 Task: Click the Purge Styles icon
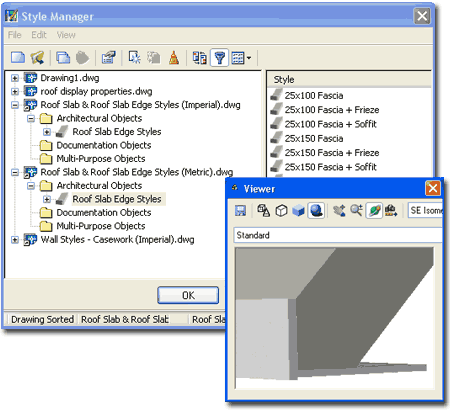pyautogui.click(x=174, y=58)
